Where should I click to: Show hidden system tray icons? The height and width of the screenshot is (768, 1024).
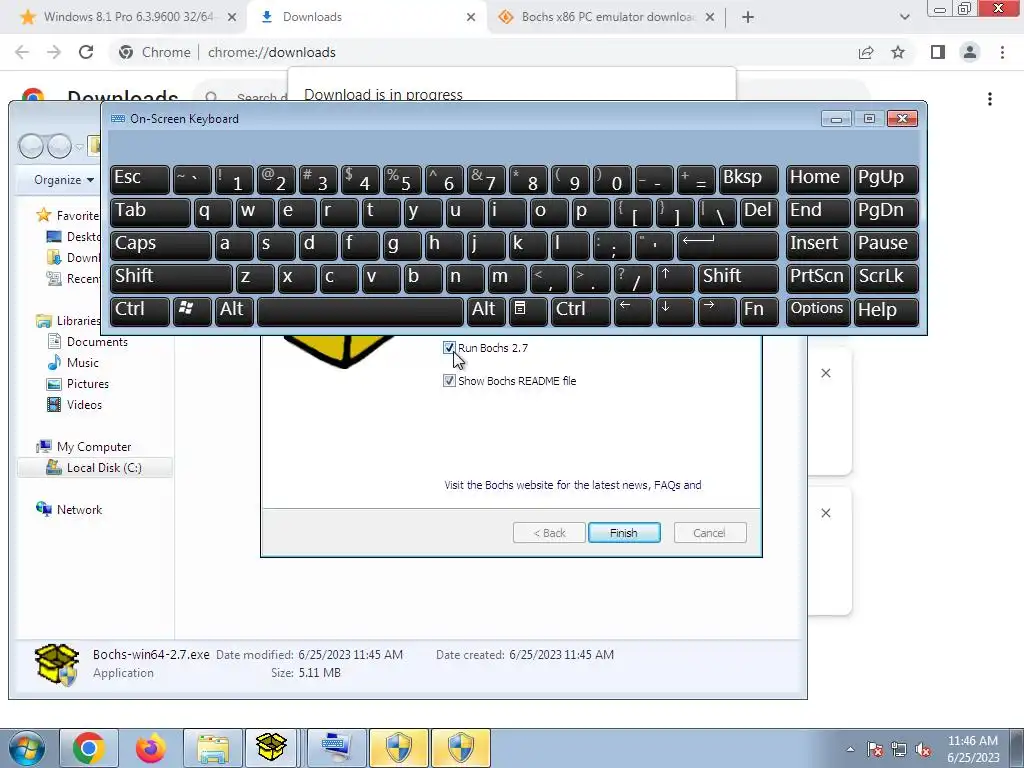850,750
